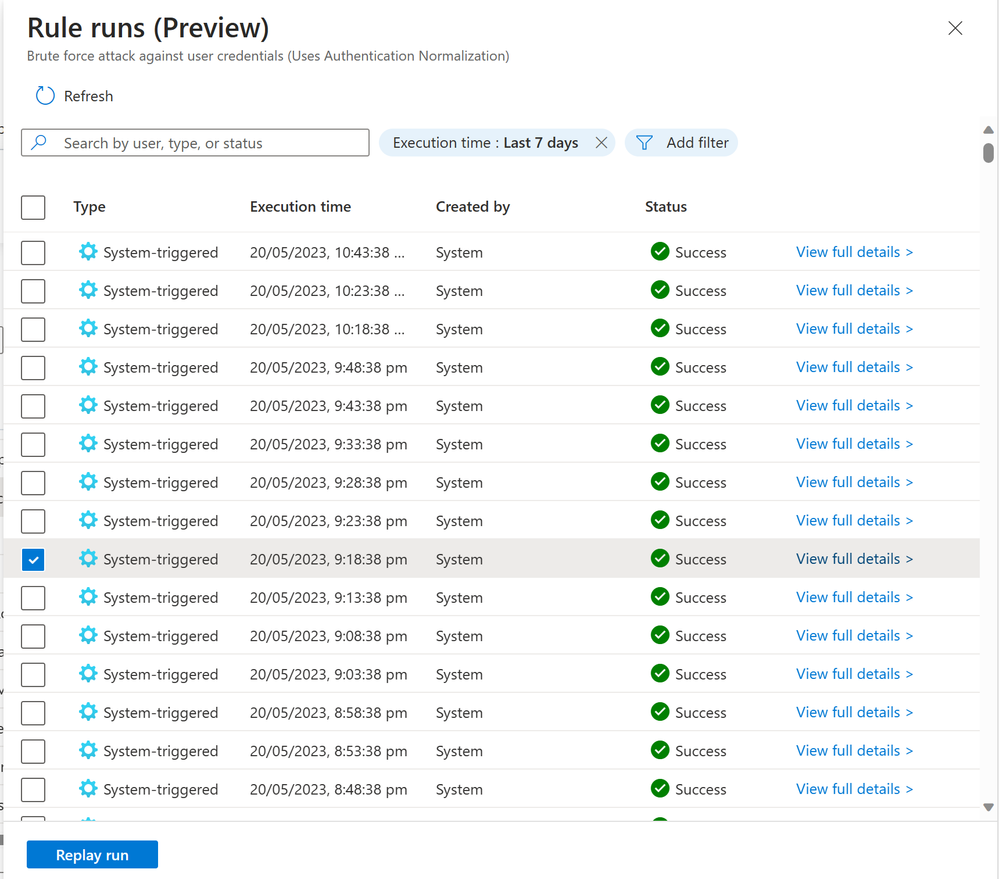Click the gear icon in 9:33:38 pm row

[x=88, y=443]
